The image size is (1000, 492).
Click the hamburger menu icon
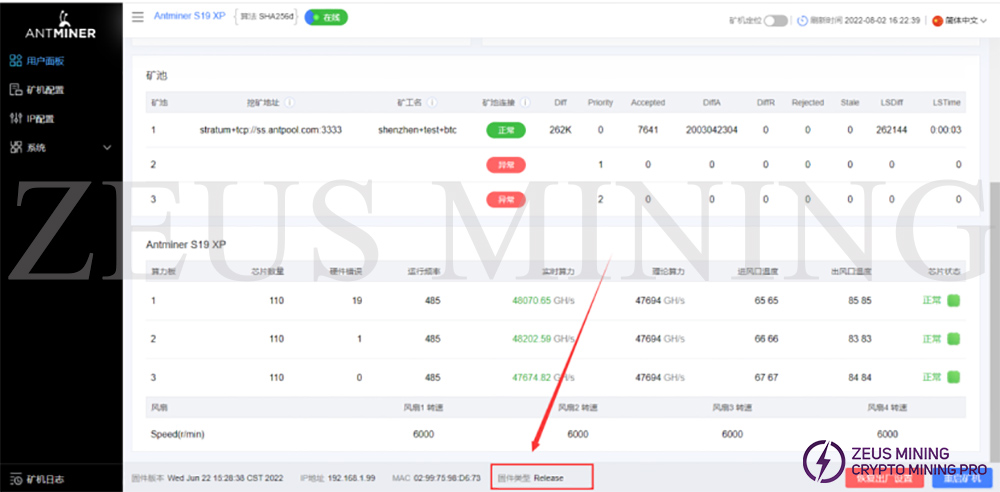[137, 17]
